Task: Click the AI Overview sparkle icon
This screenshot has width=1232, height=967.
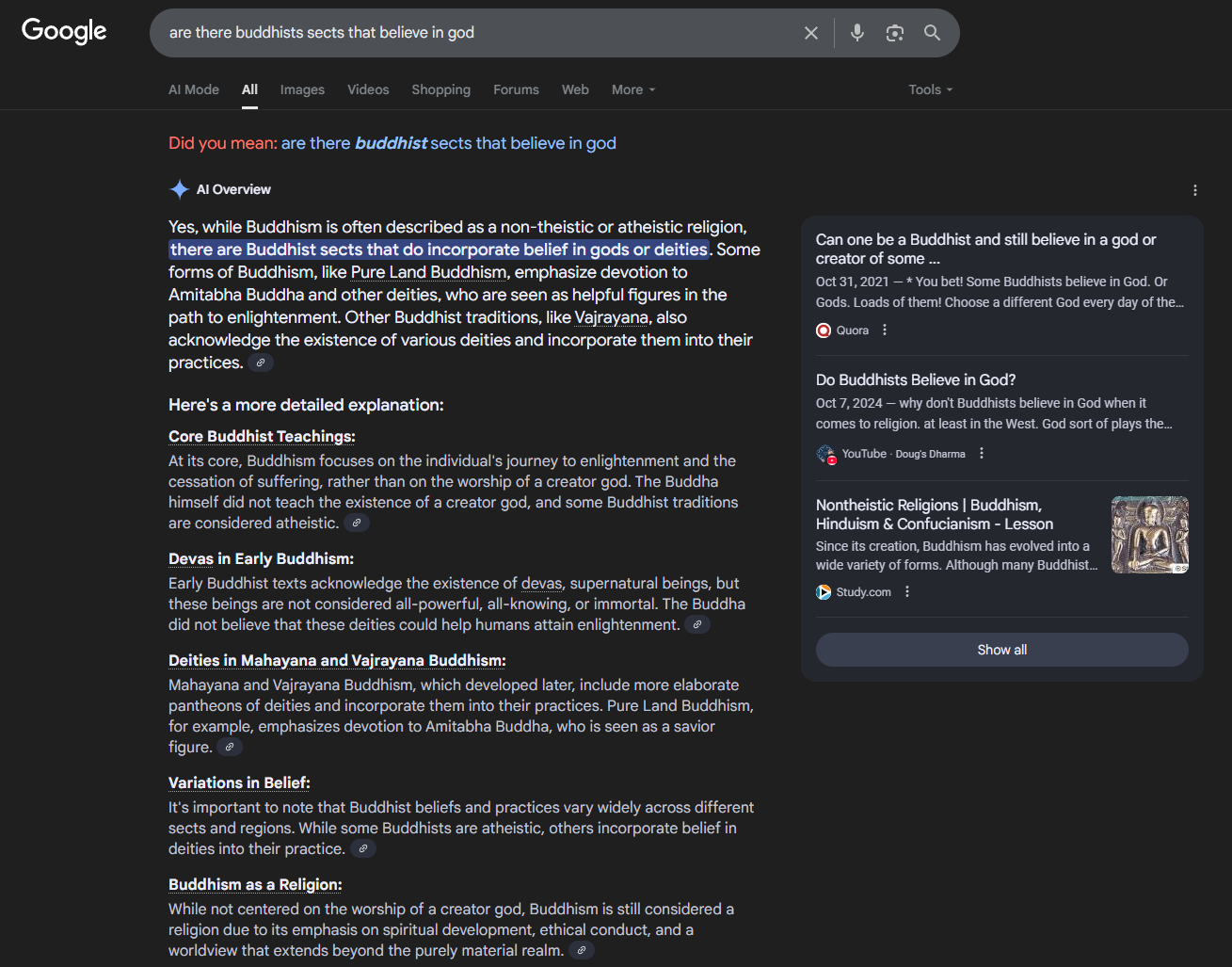Action: click(179, 189)
